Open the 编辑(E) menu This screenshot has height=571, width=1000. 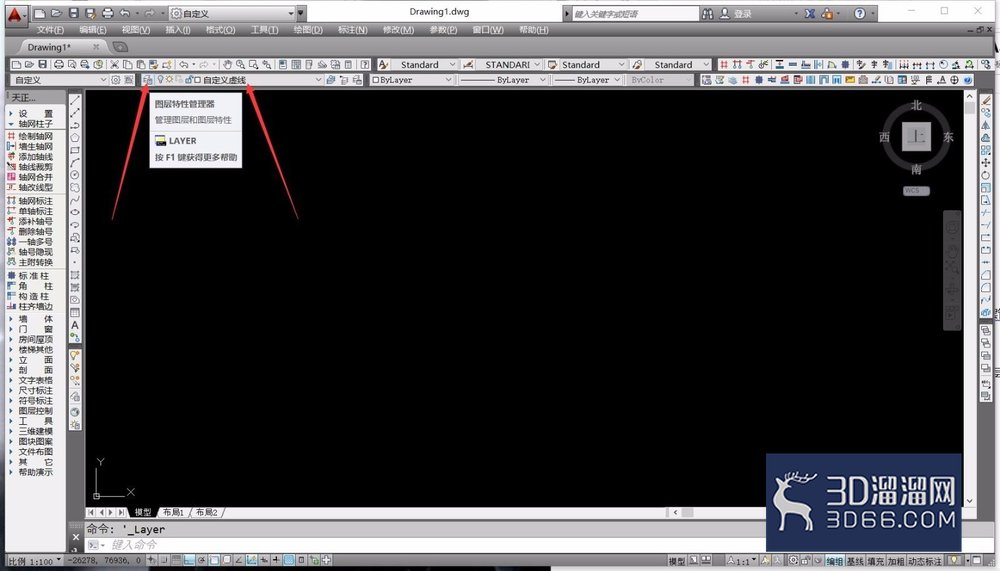(x=92, y=30)
